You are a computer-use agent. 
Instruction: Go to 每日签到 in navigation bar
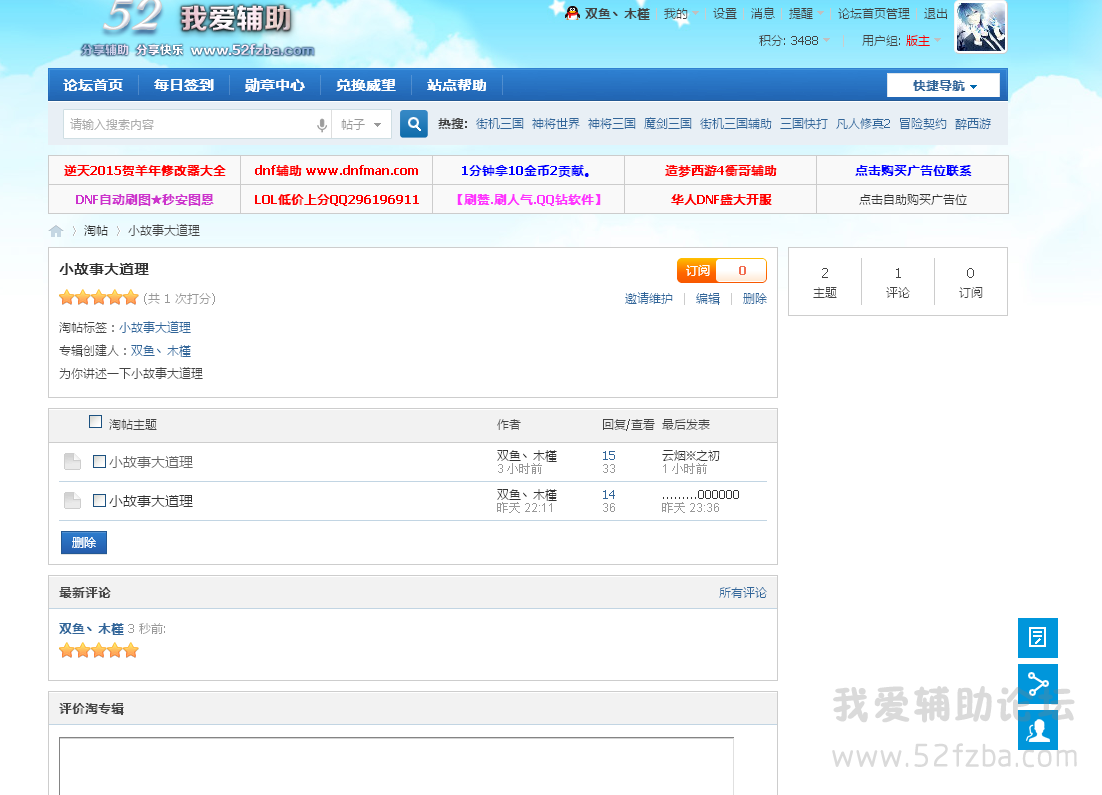pos(183,86)
